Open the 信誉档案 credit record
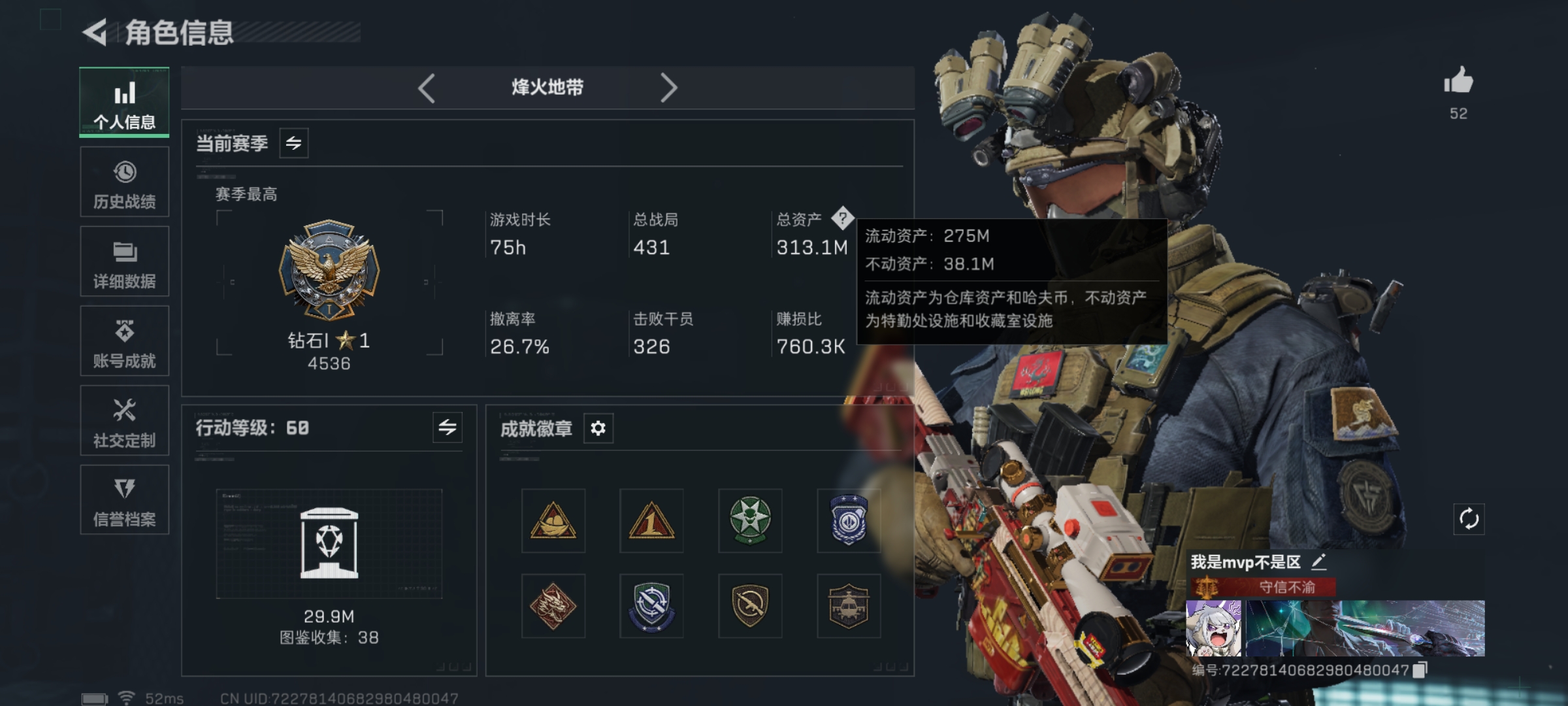1568x706 pixels. (124, 500)
